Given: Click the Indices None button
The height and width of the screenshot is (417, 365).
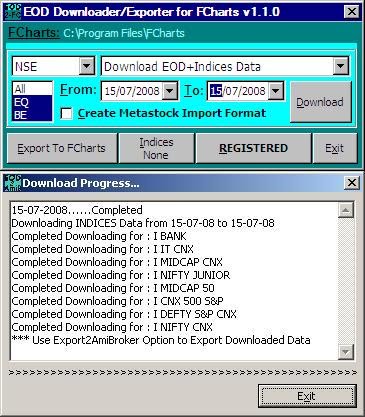Looking at the screenshot, I should pyautogui.click(x=156, y=148).
